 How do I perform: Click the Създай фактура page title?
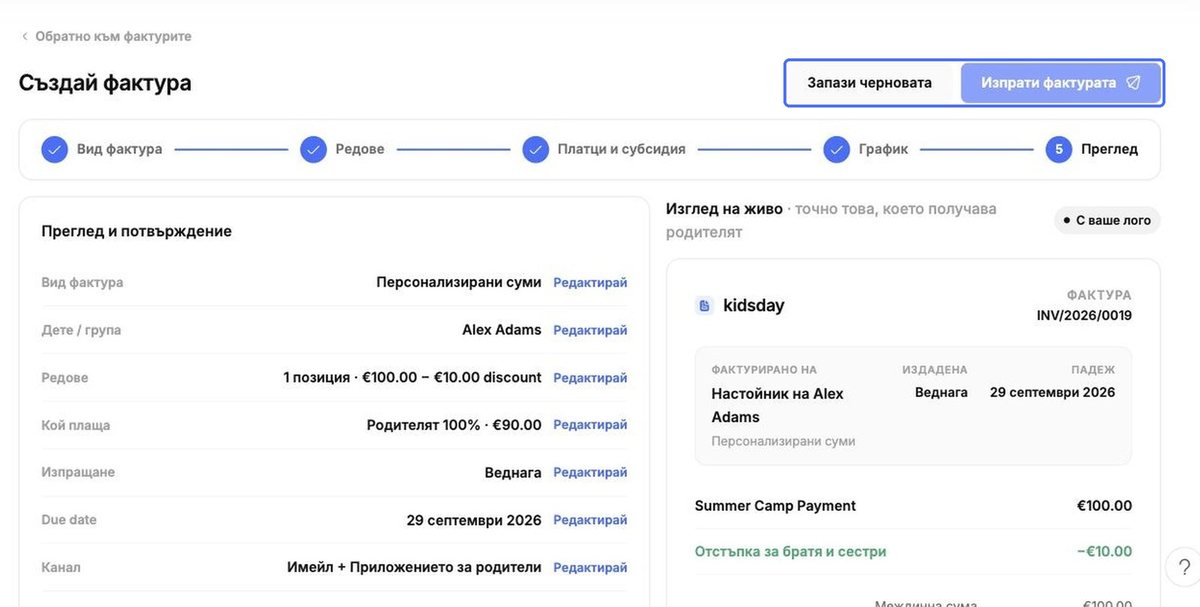[x=105, y=83]
